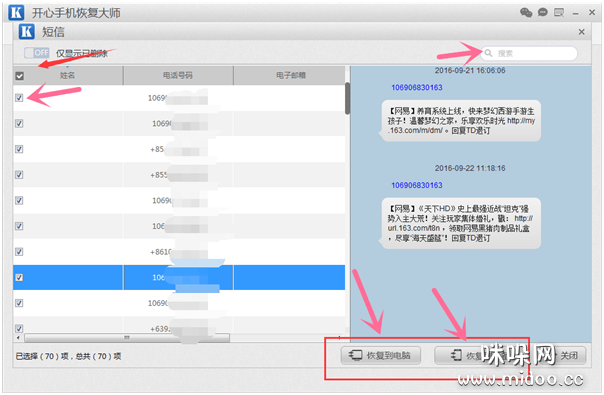Click the screen menu icon in title bar
The height and width of the screenshot is (395, 604).
tap(559, 13)
